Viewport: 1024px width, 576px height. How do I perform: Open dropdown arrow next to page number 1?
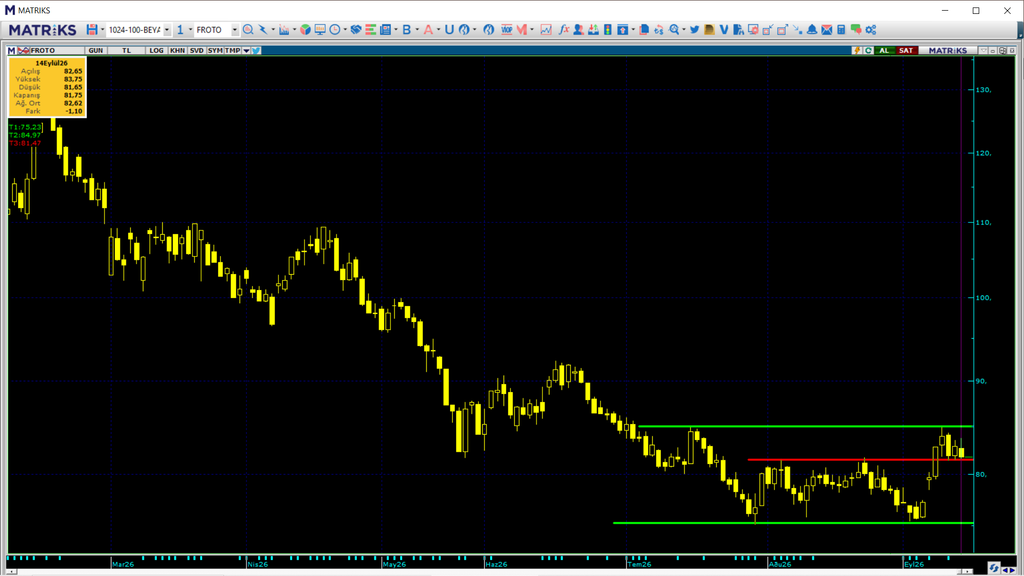tap(190, 30)
